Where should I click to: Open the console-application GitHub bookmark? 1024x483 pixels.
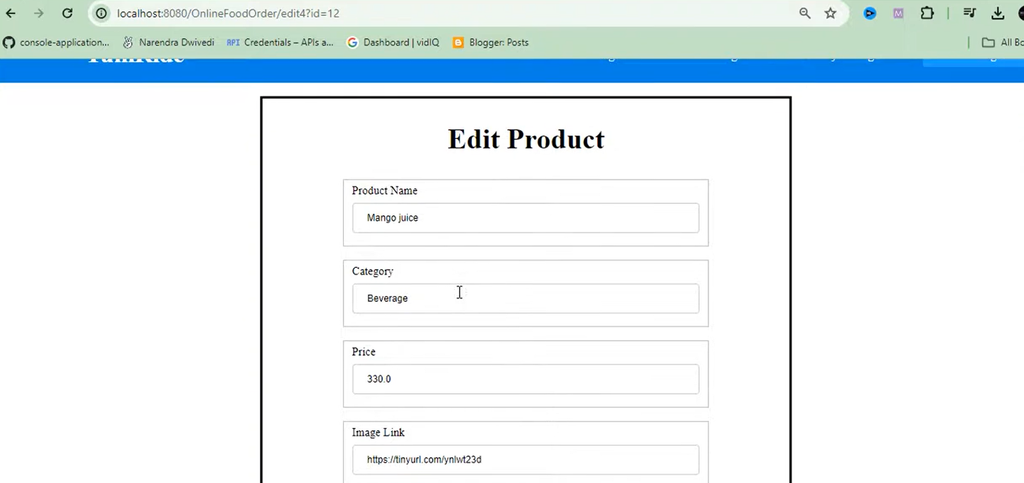tap(56, 42)
